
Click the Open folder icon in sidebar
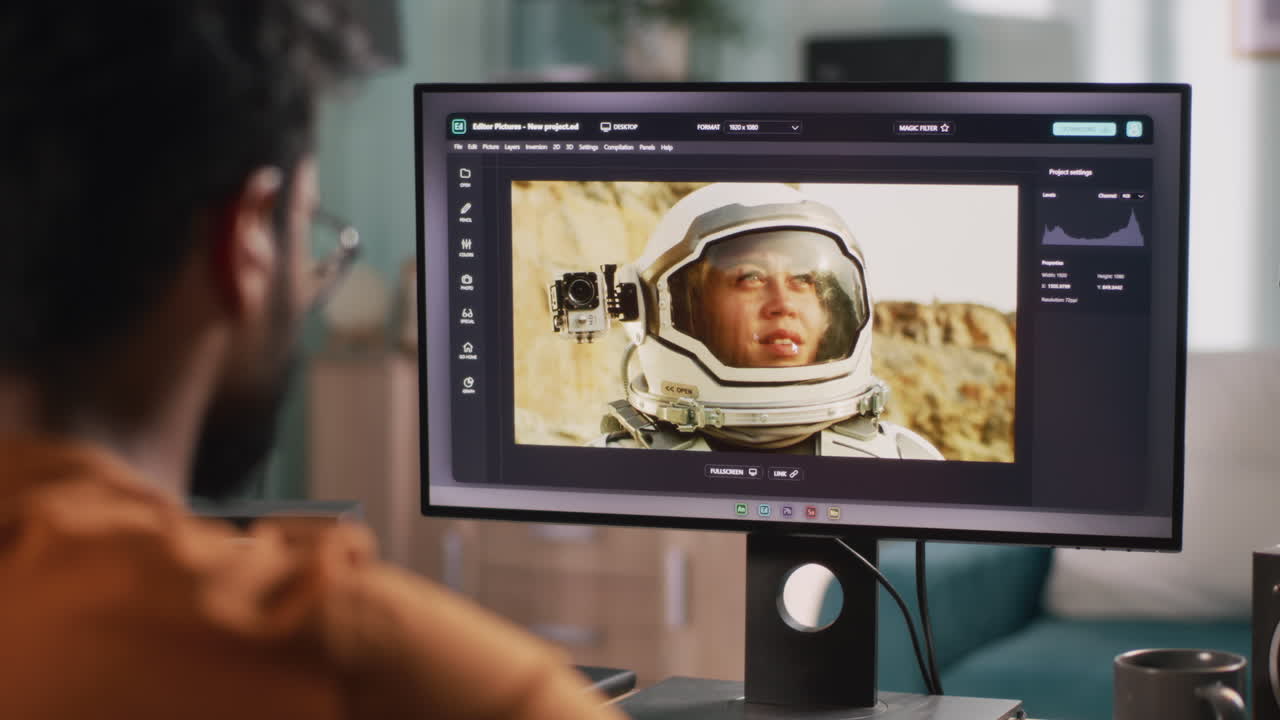(464, 175)
